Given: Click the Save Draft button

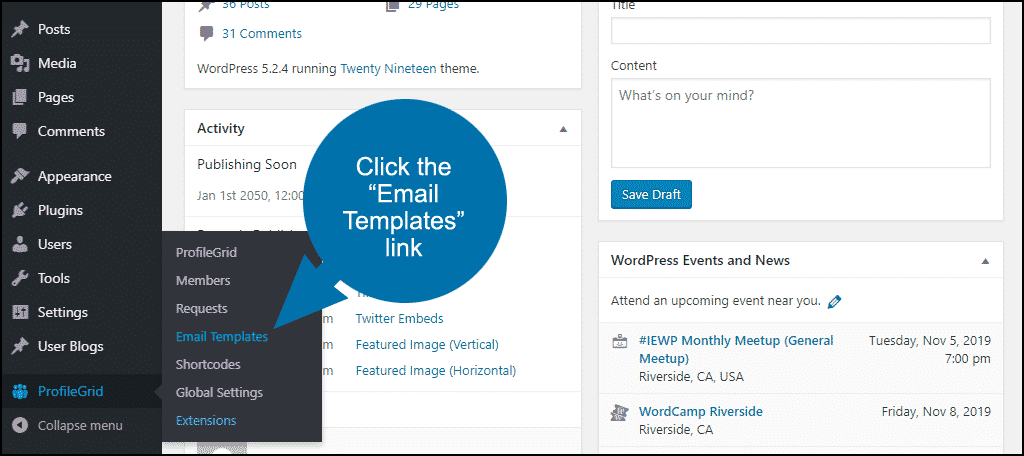Looking at the screenshot, I should click(651, 195).
